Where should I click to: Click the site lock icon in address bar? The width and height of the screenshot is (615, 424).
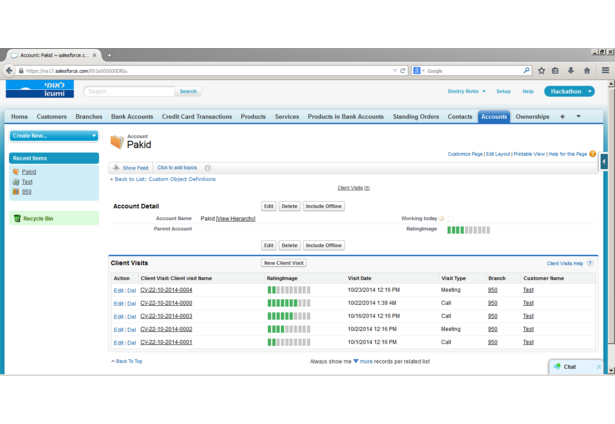[21, 71]
